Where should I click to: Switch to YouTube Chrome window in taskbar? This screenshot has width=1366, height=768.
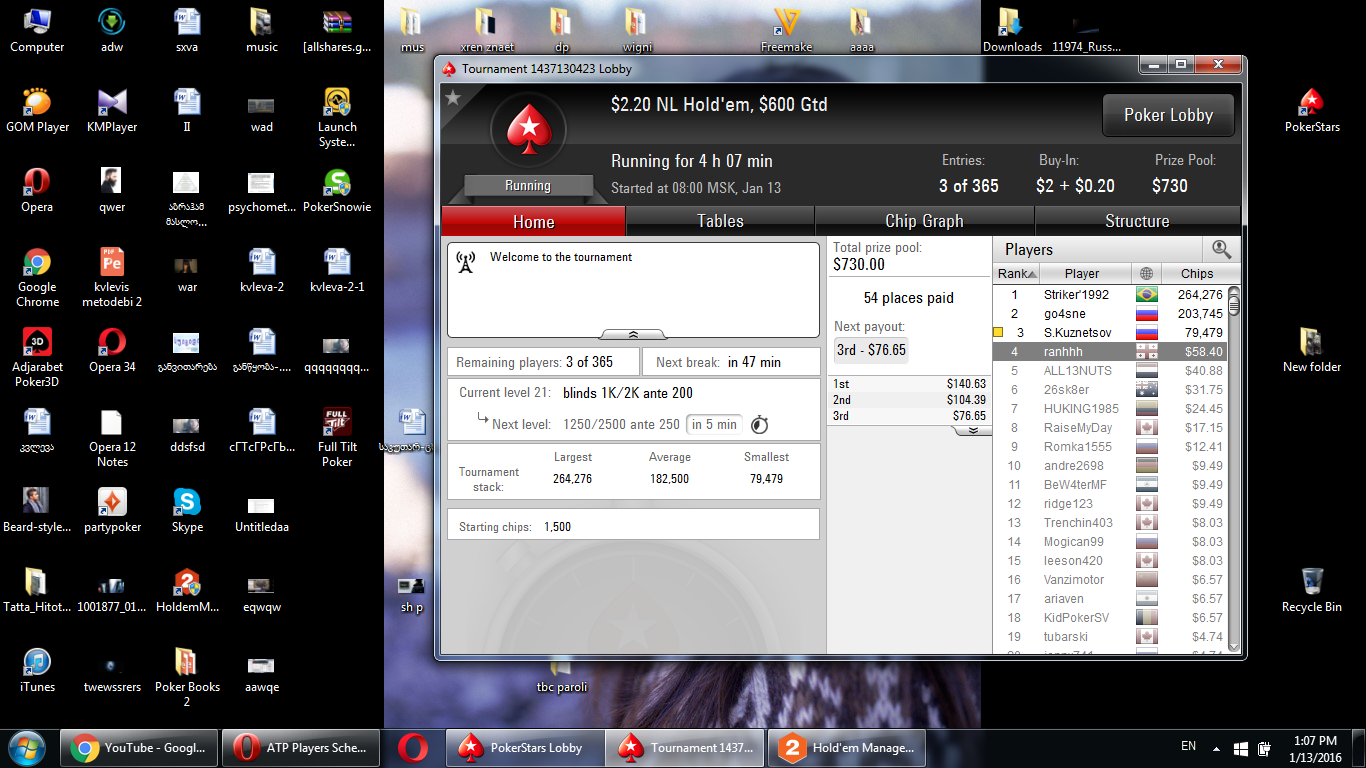coord(139,747)
